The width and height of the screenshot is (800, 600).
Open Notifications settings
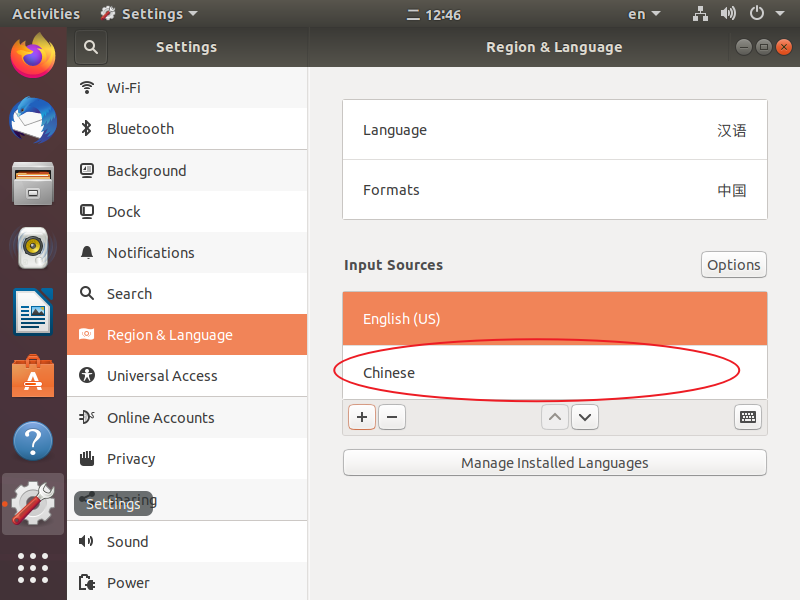coord(187,253)
